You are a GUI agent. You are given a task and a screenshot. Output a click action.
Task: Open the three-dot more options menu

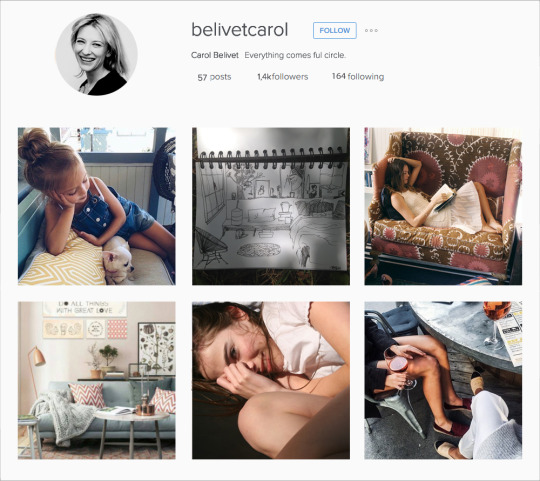coord(371,30)
